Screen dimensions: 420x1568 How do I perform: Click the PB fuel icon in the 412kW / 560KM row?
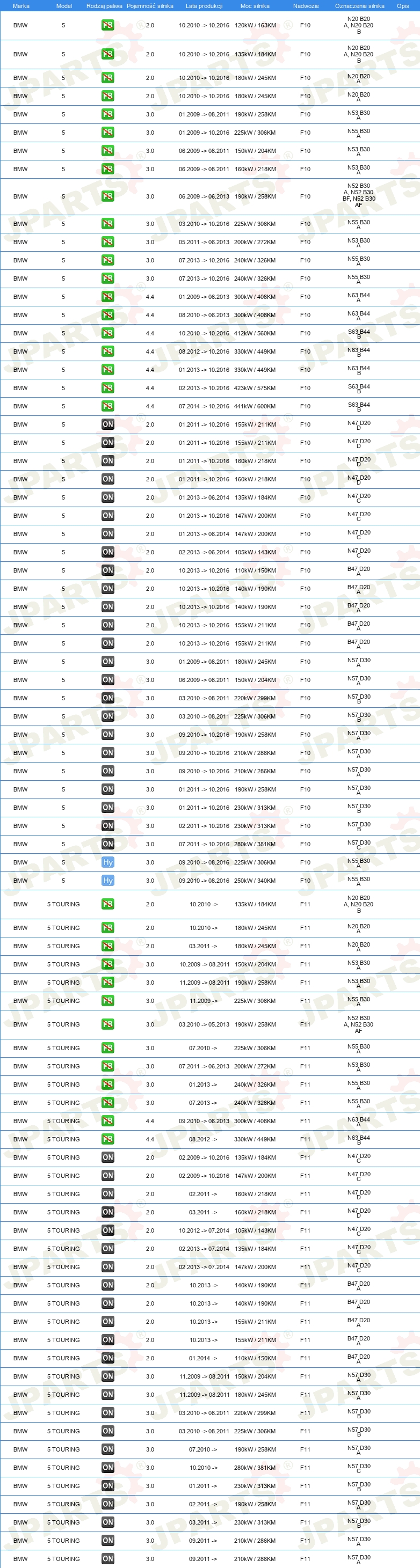(107, 334)
